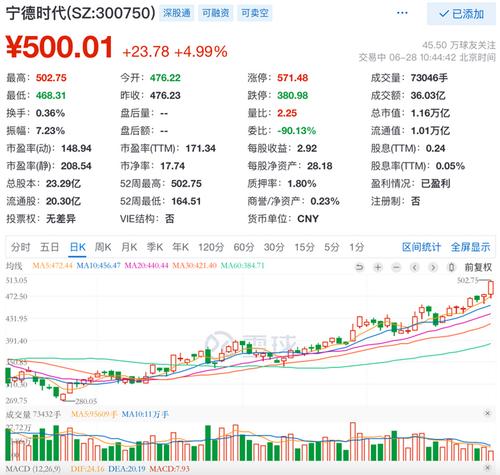Screen dimensions: 500x475
Task: Click the MA5:472.44 legend entry
Action: coord(52,266)
